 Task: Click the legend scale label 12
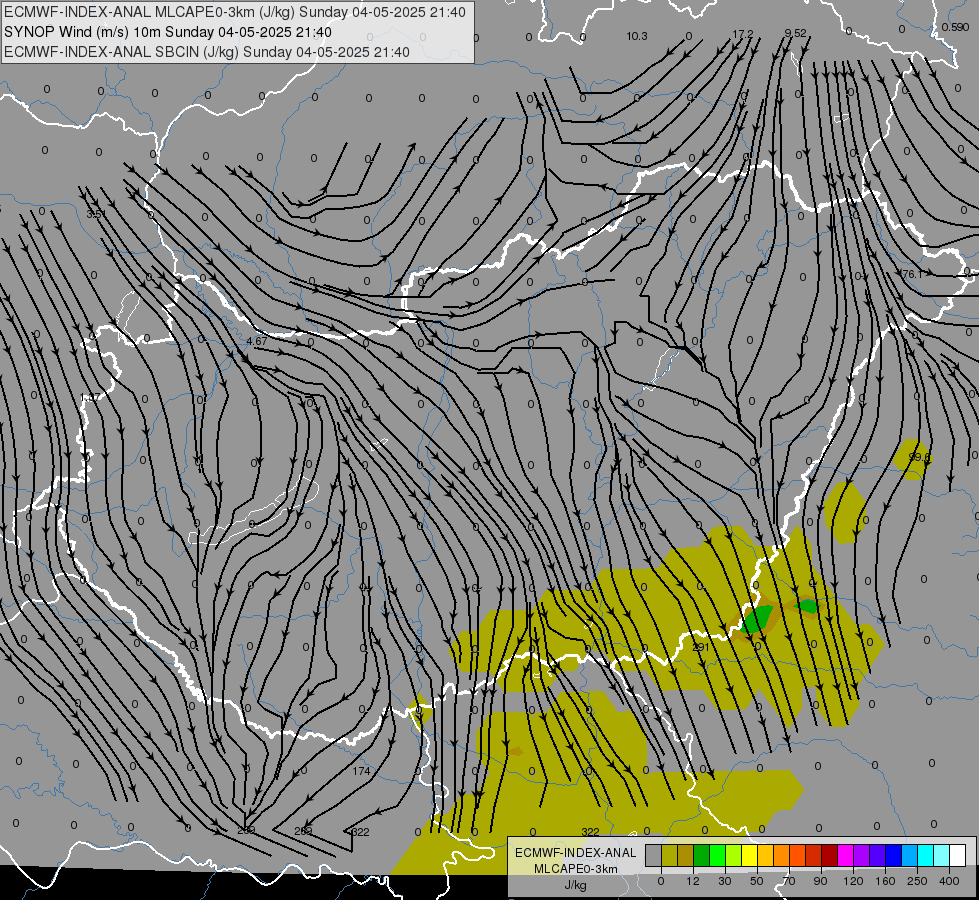[x=693, y=881]
